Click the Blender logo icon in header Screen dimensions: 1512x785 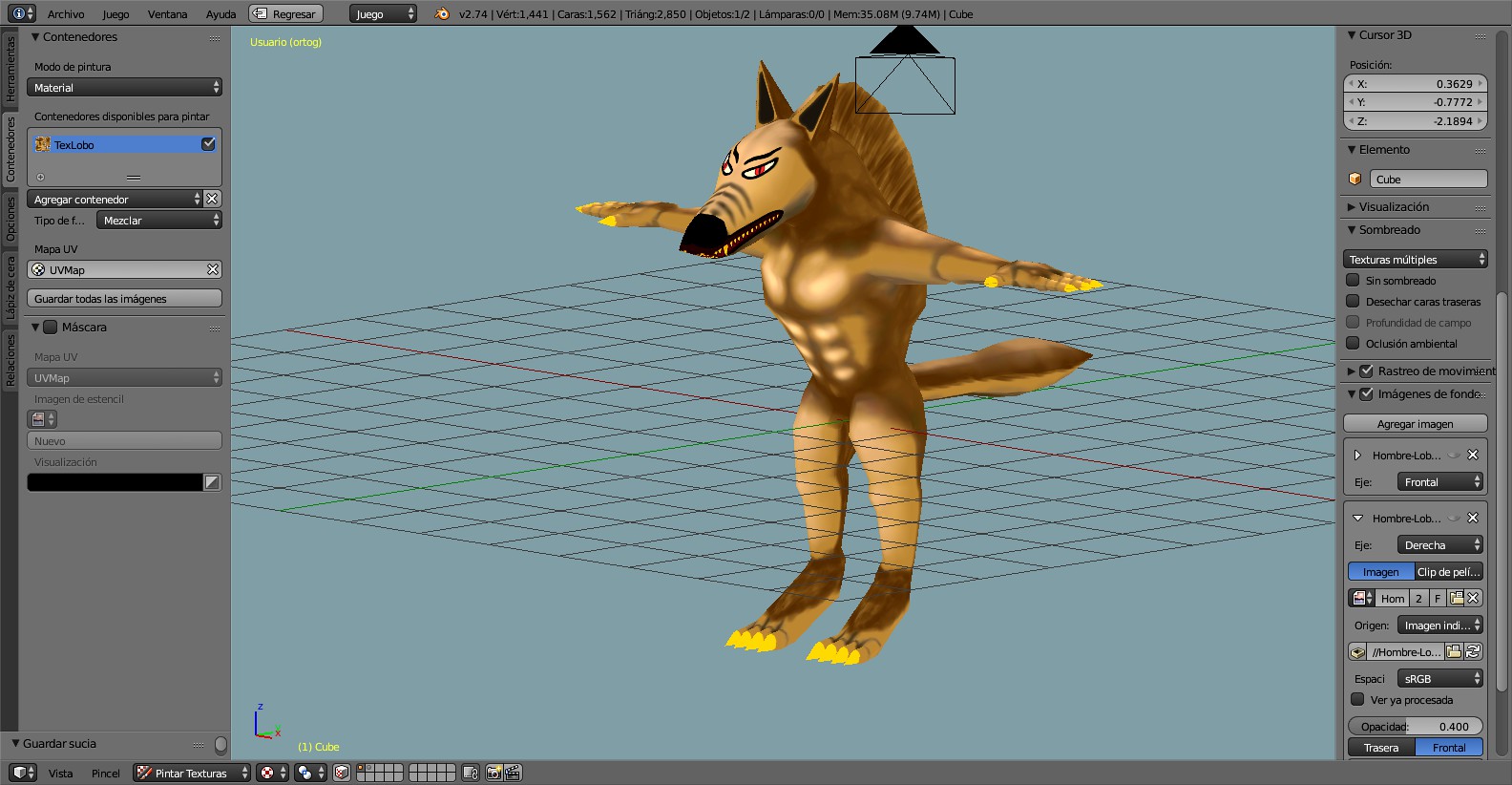click(441, 13)
